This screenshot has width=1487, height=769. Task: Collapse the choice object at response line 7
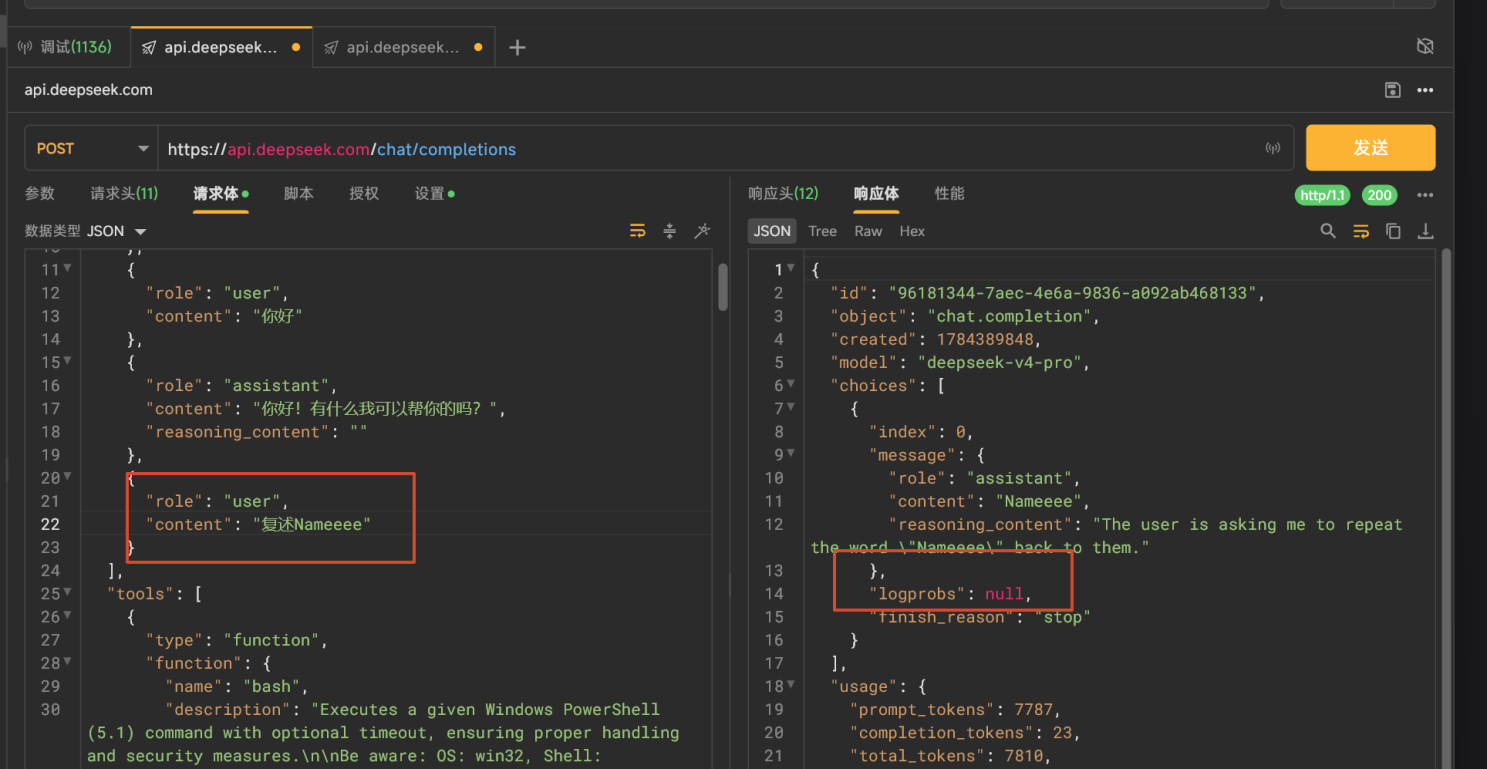tap(791, 407)
